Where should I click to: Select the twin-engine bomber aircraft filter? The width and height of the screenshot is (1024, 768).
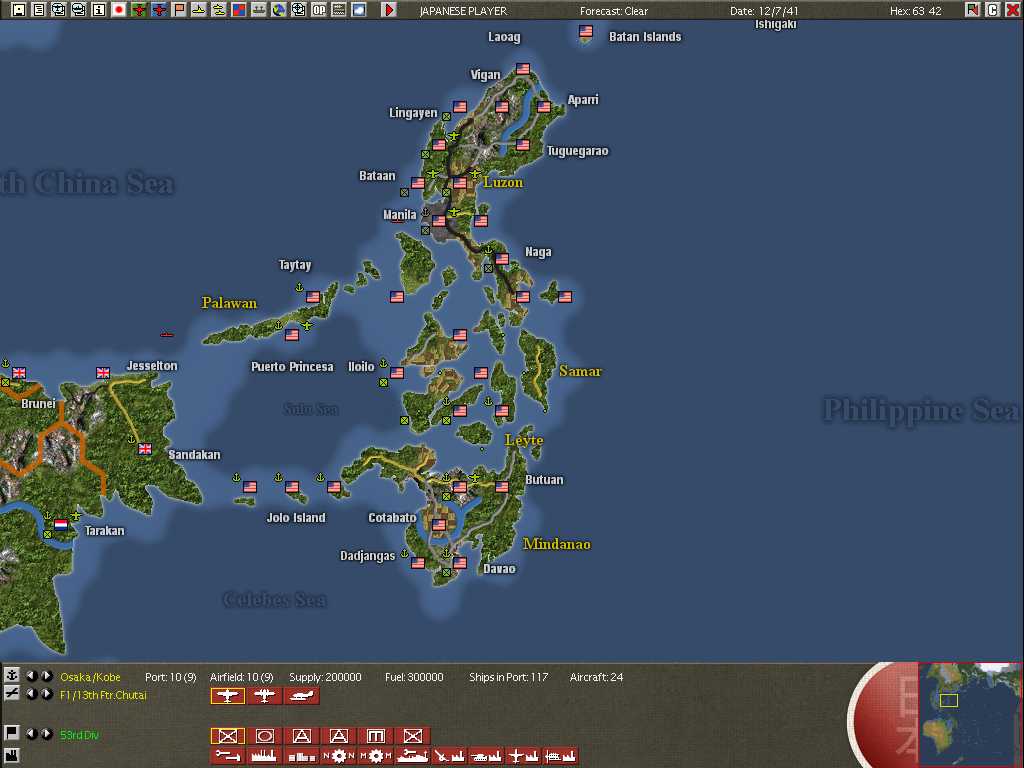[x=264, y=696]
